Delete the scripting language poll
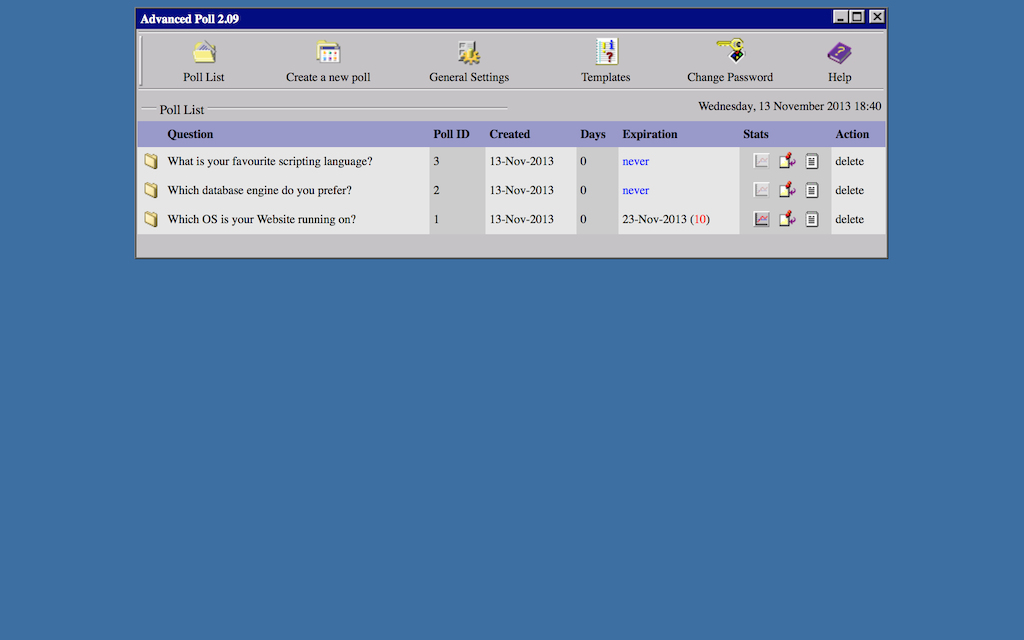This screenshot has width=1024, height=640. tap(848, 161)
